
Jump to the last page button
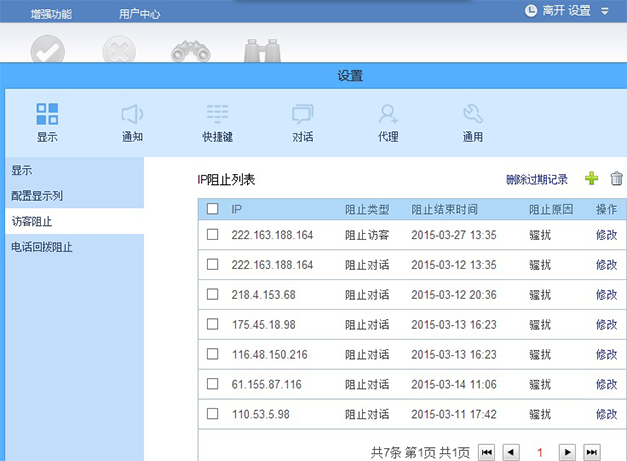591,452
